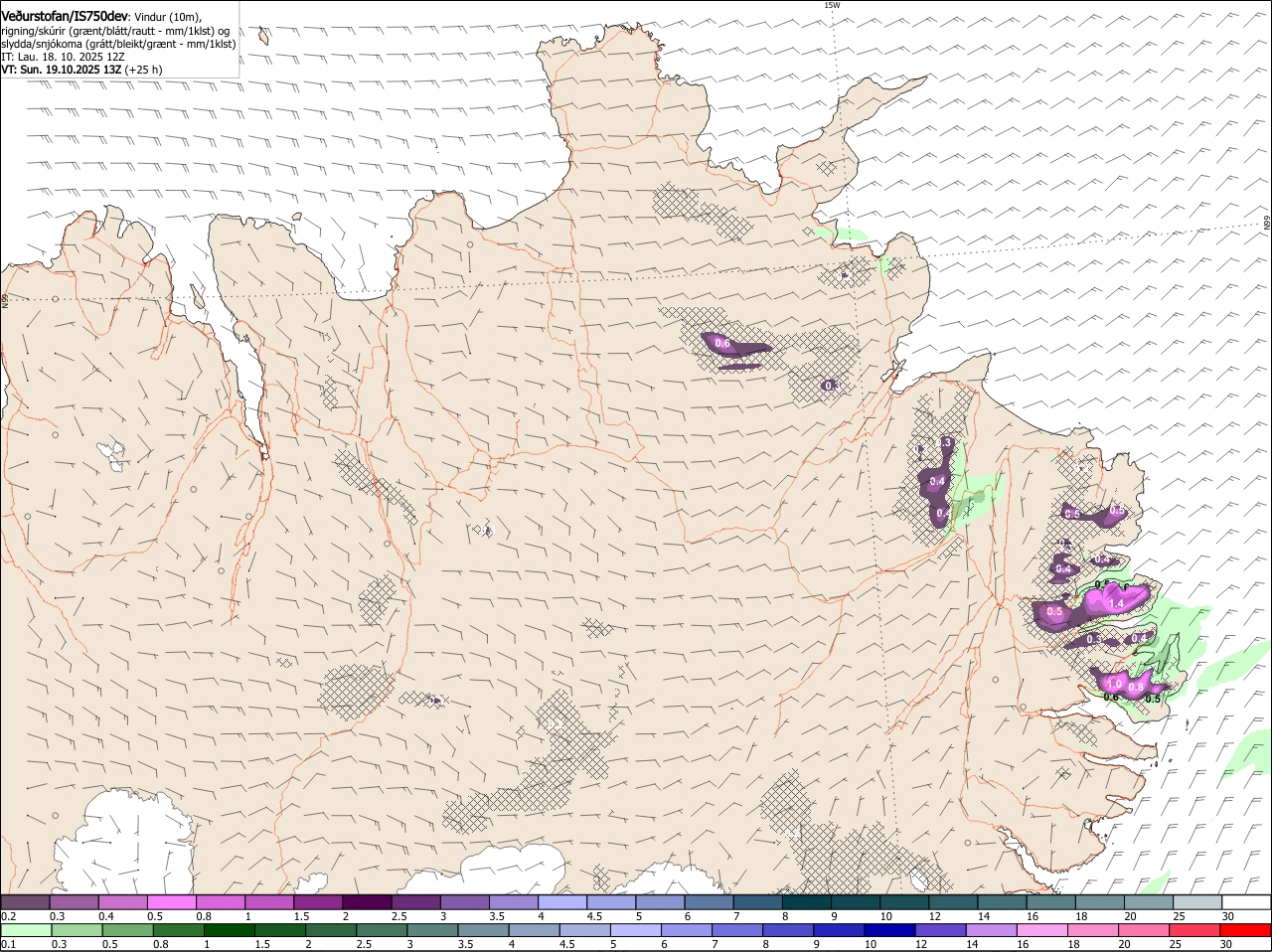
Task: Select lower legend swatch between 0.1 and 0.3
Action: 26,930
